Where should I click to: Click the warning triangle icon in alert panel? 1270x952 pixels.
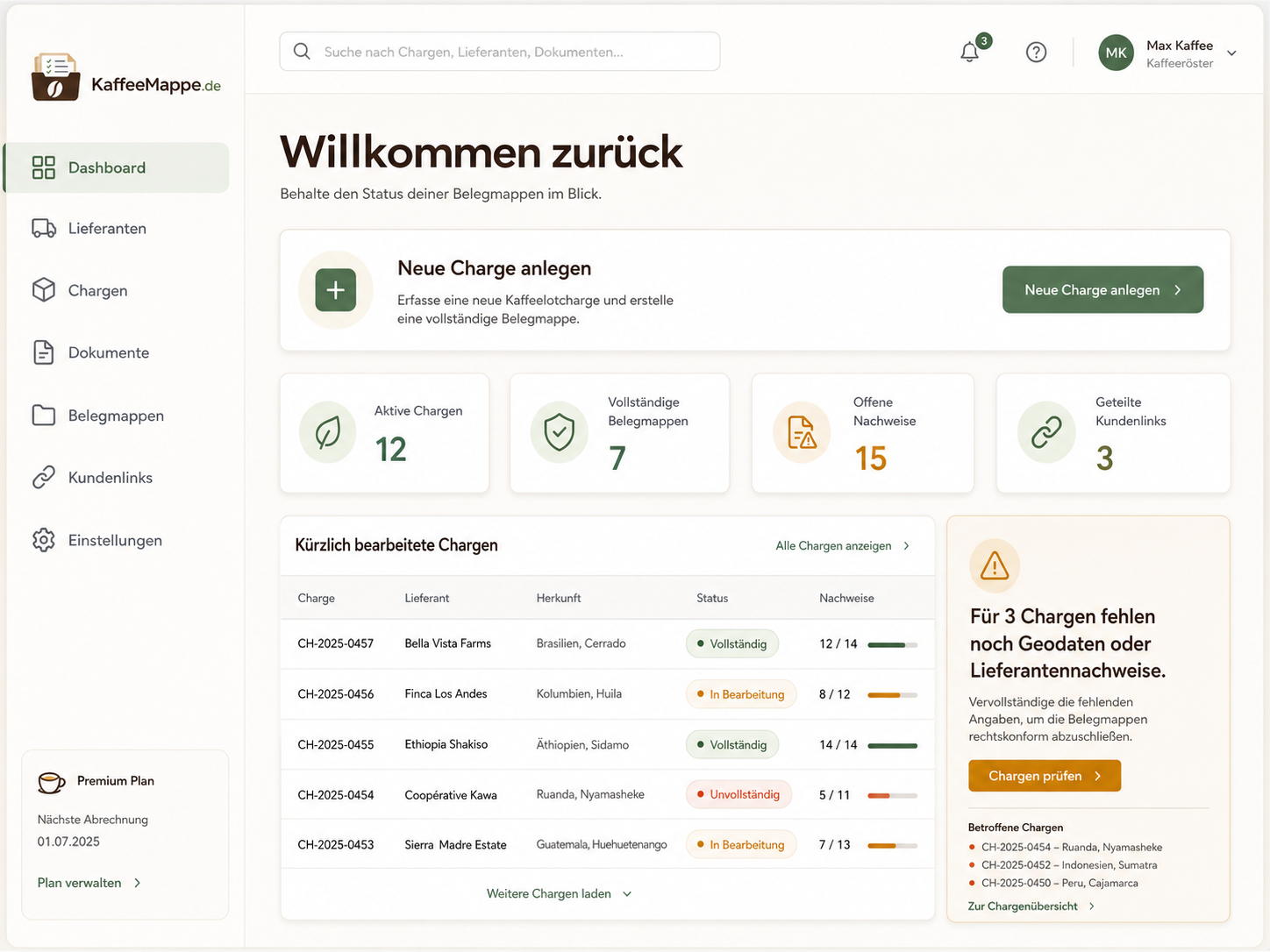tap(995, 566)
